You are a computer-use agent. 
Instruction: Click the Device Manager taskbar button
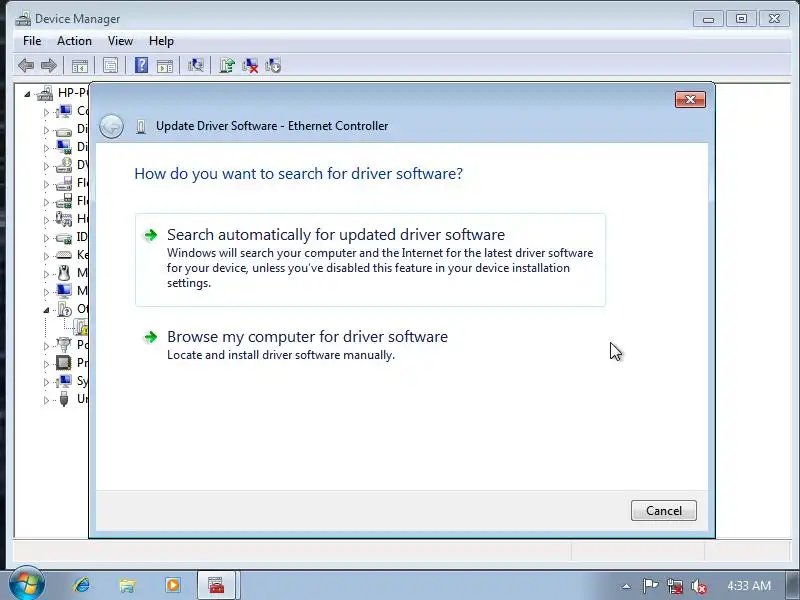click(x=216, y=585)
